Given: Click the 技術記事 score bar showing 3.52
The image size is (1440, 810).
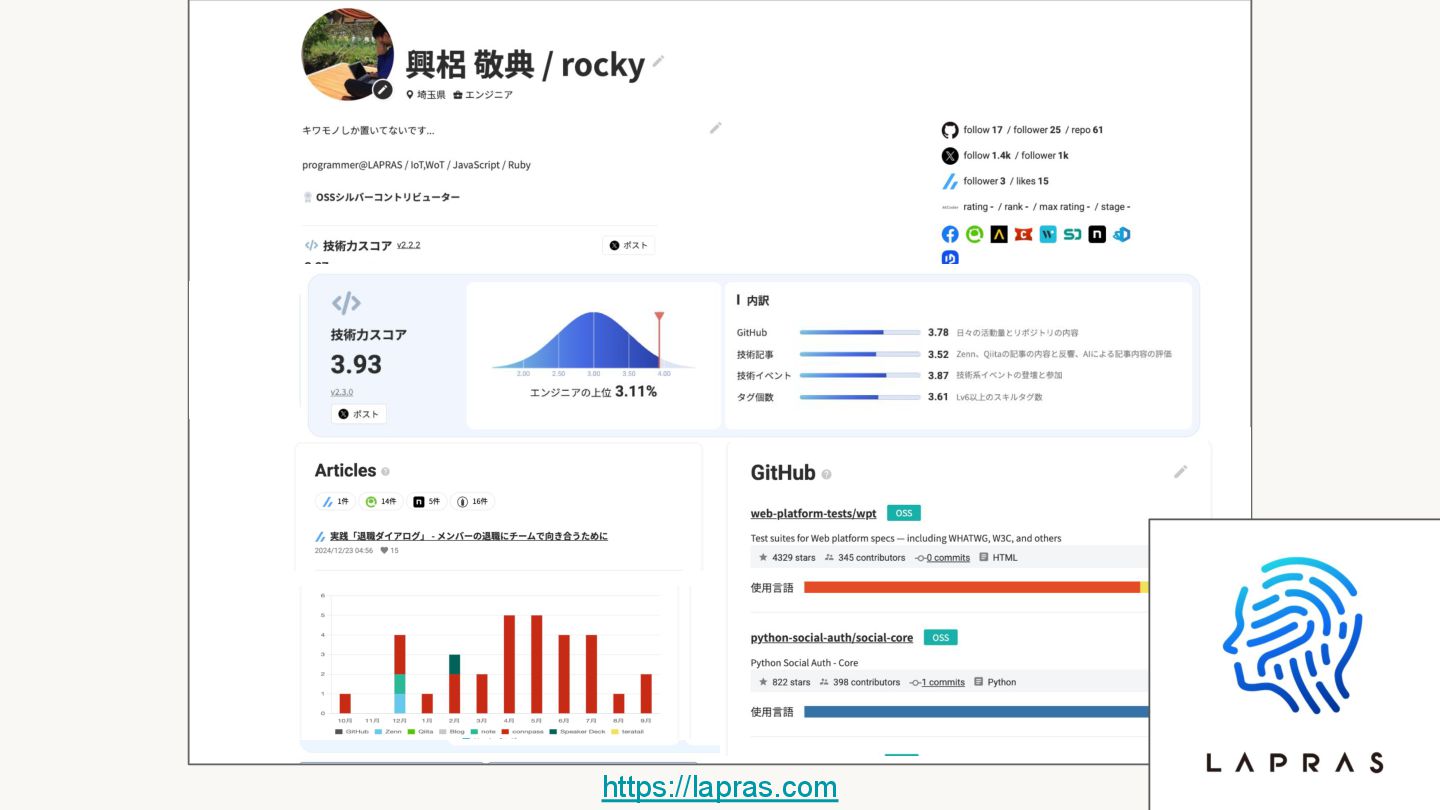Looking at the screenshot, I should point(860,354).
